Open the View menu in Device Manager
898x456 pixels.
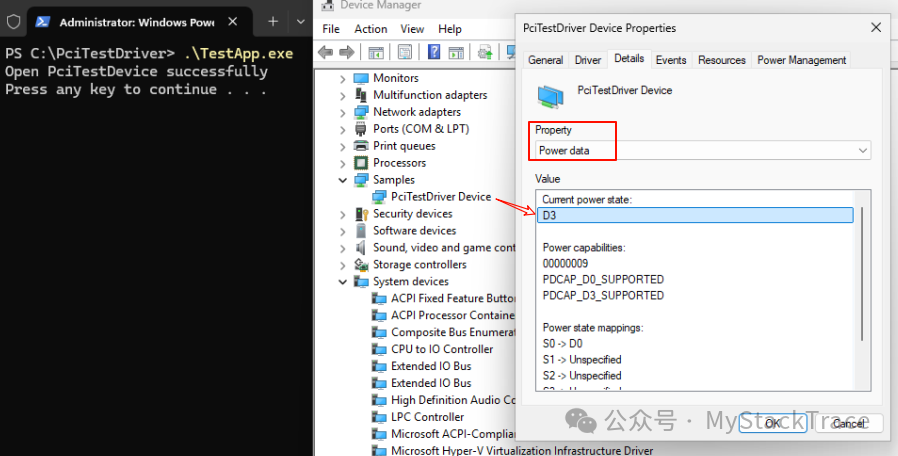(x=412, y=29)
